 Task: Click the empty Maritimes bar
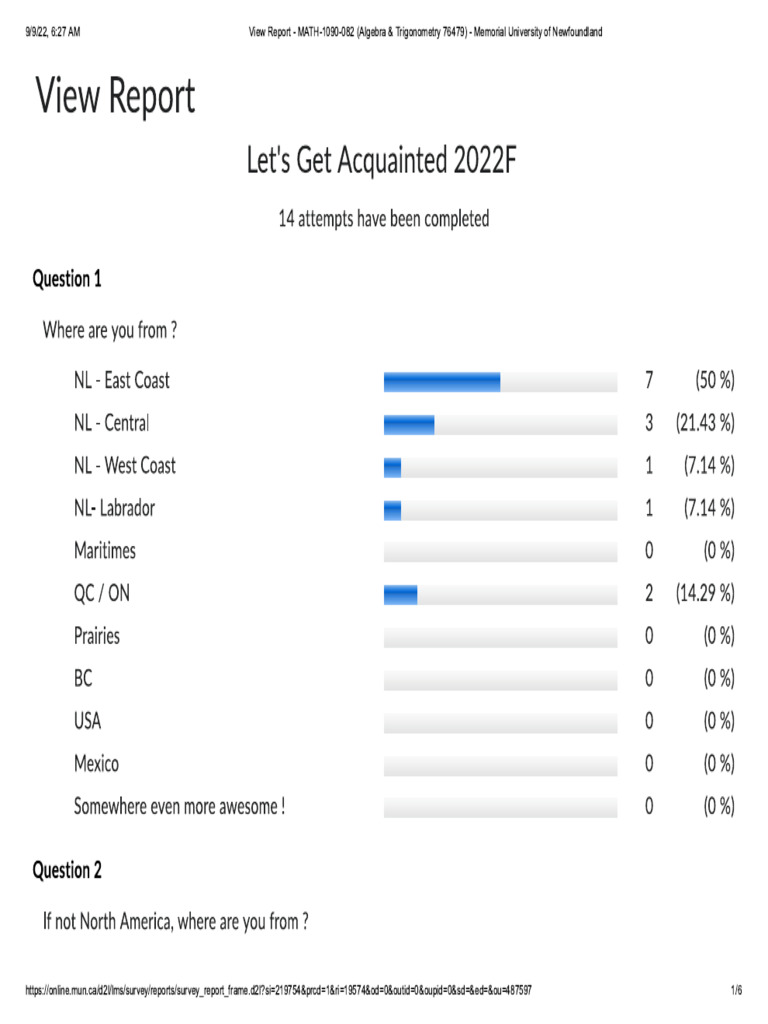coord(500,551)
